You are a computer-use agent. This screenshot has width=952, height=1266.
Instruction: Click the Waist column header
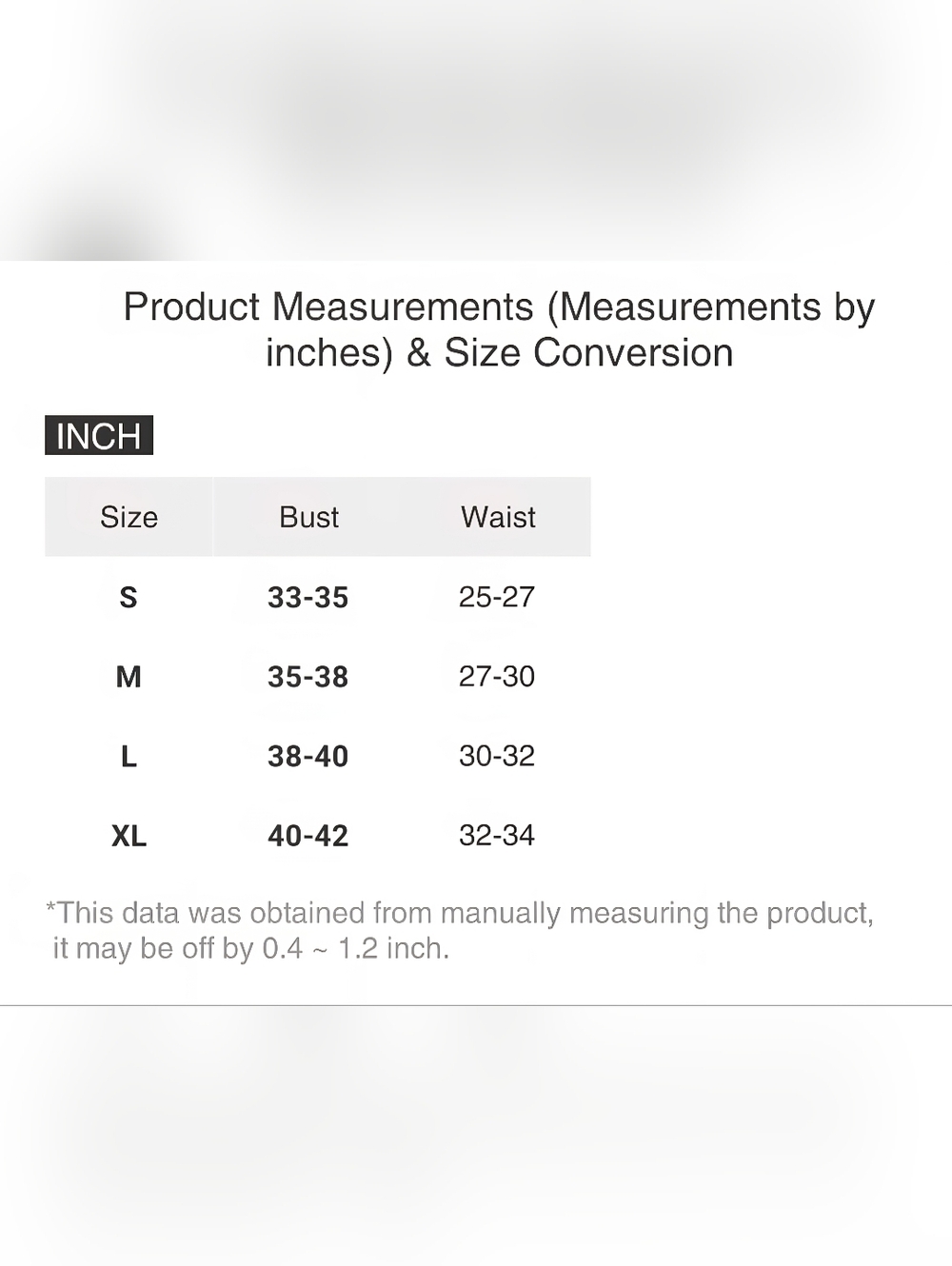[x=498, y=517]
